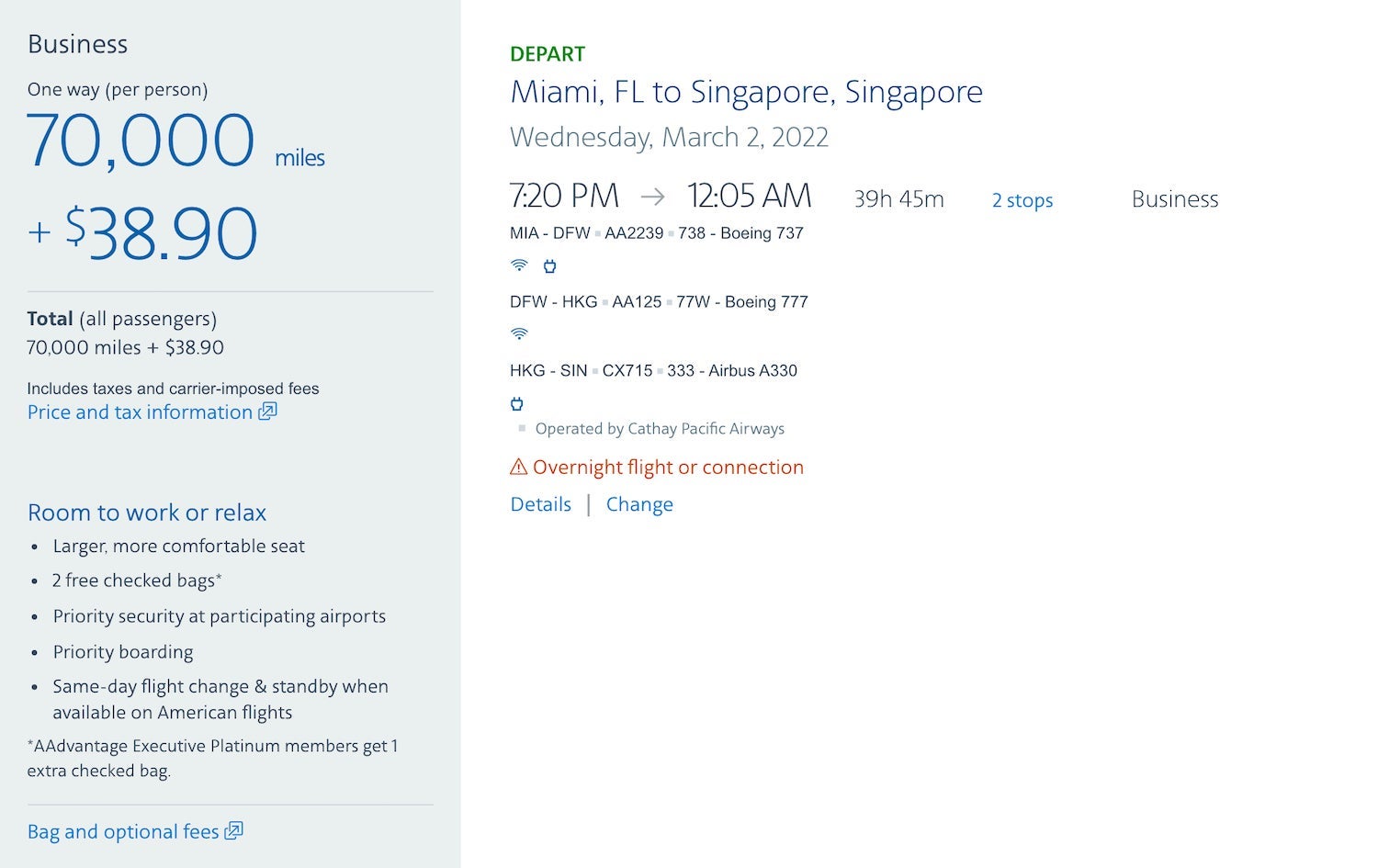Click the overnight flight warning triangle icon

518,467
